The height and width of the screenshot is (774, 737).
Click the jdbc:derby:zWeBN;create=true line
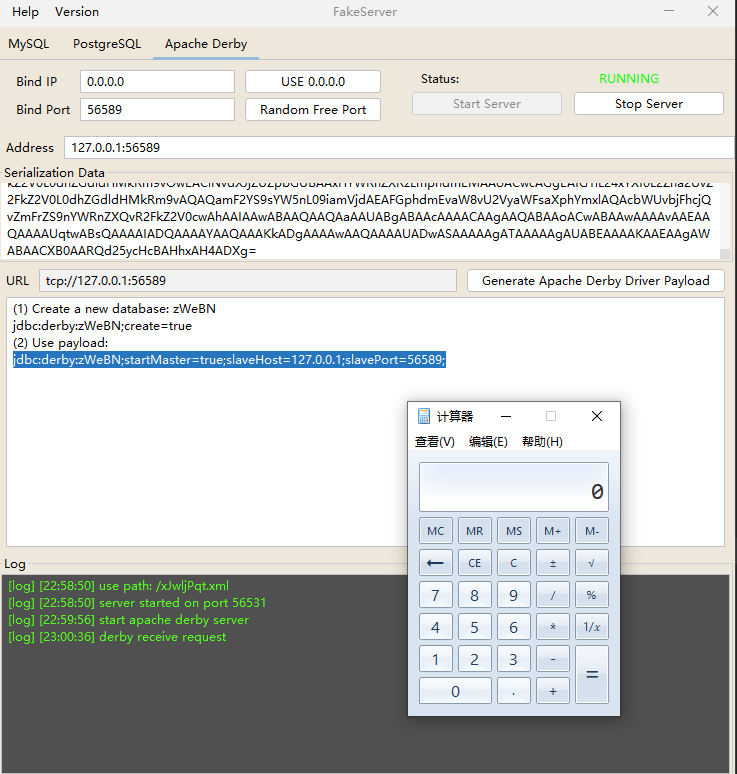pyautogui.click(x=102, y=326)
